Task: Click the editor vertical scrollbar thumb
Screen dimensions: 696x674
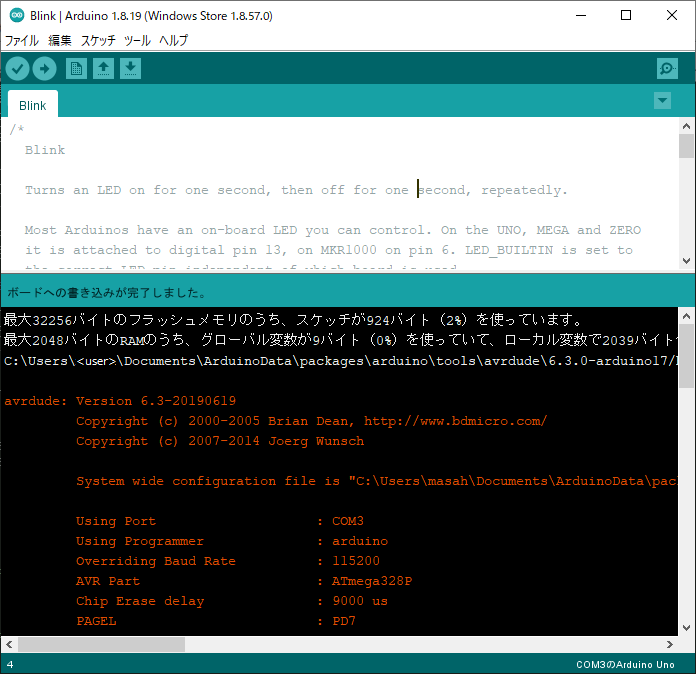Action: click(686, 146)
